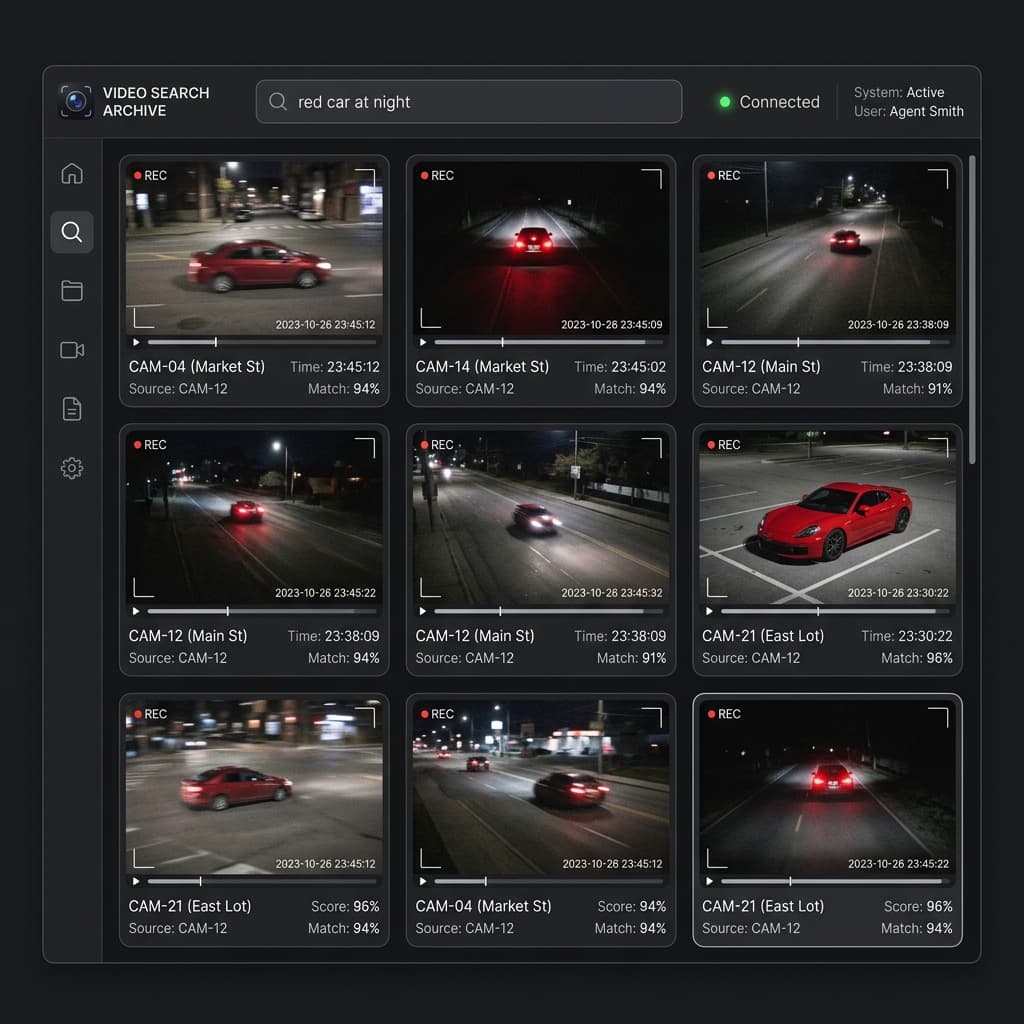Play the CAM-14 (Market St) clip
The image size is (1024, 1024).
point(423,342)
